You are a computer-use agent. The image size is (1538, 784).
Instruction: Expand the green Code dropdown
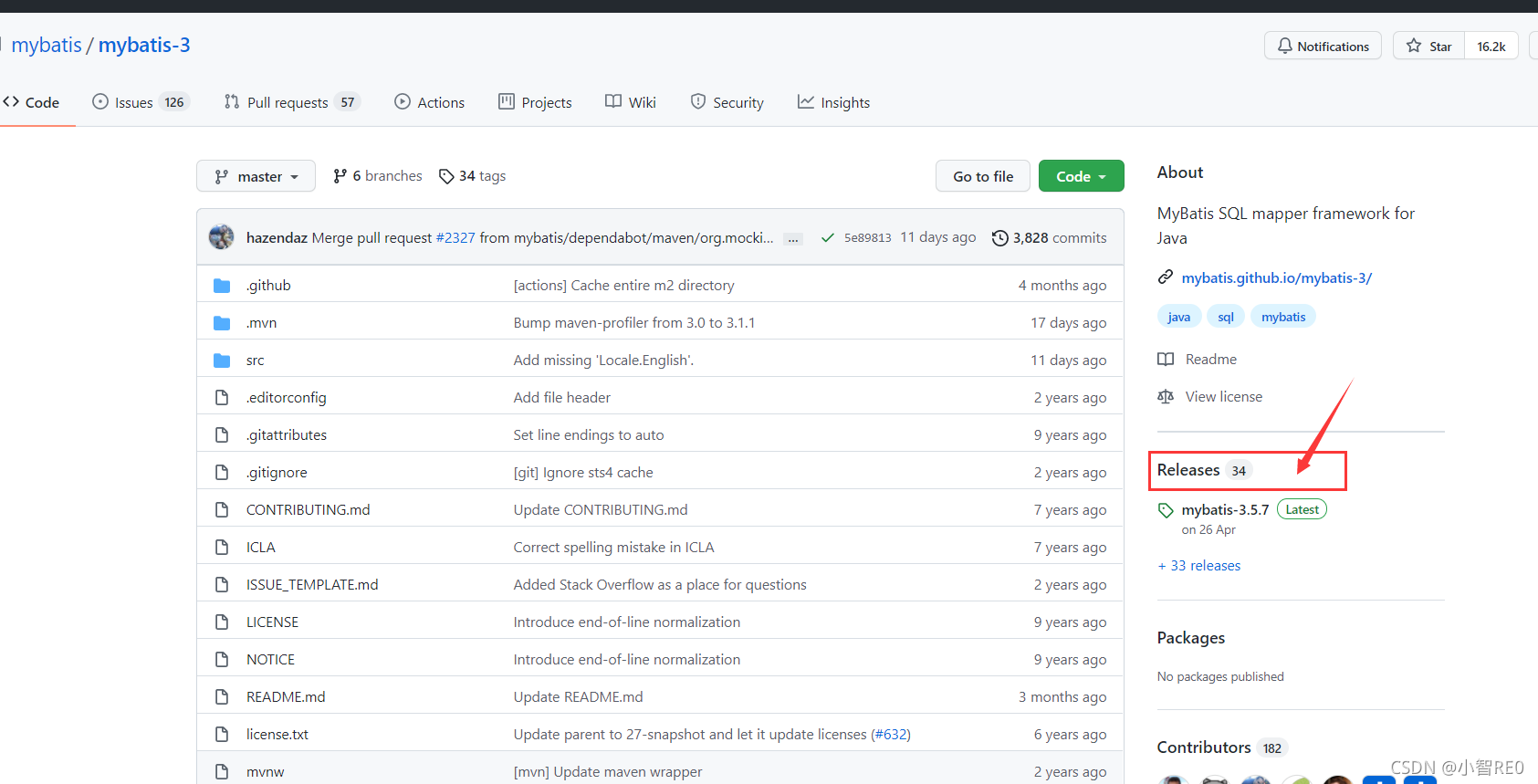pos(1081,176)
